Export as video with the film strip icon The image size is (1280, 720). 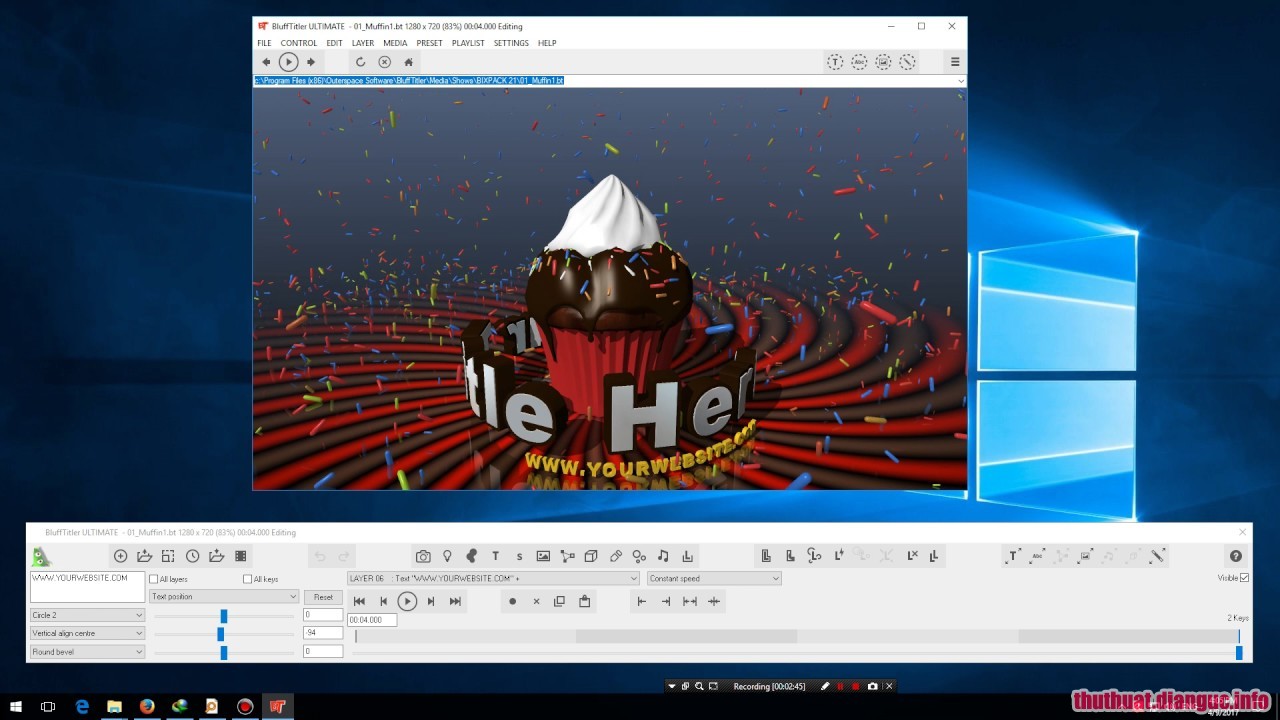pos(240,556)
